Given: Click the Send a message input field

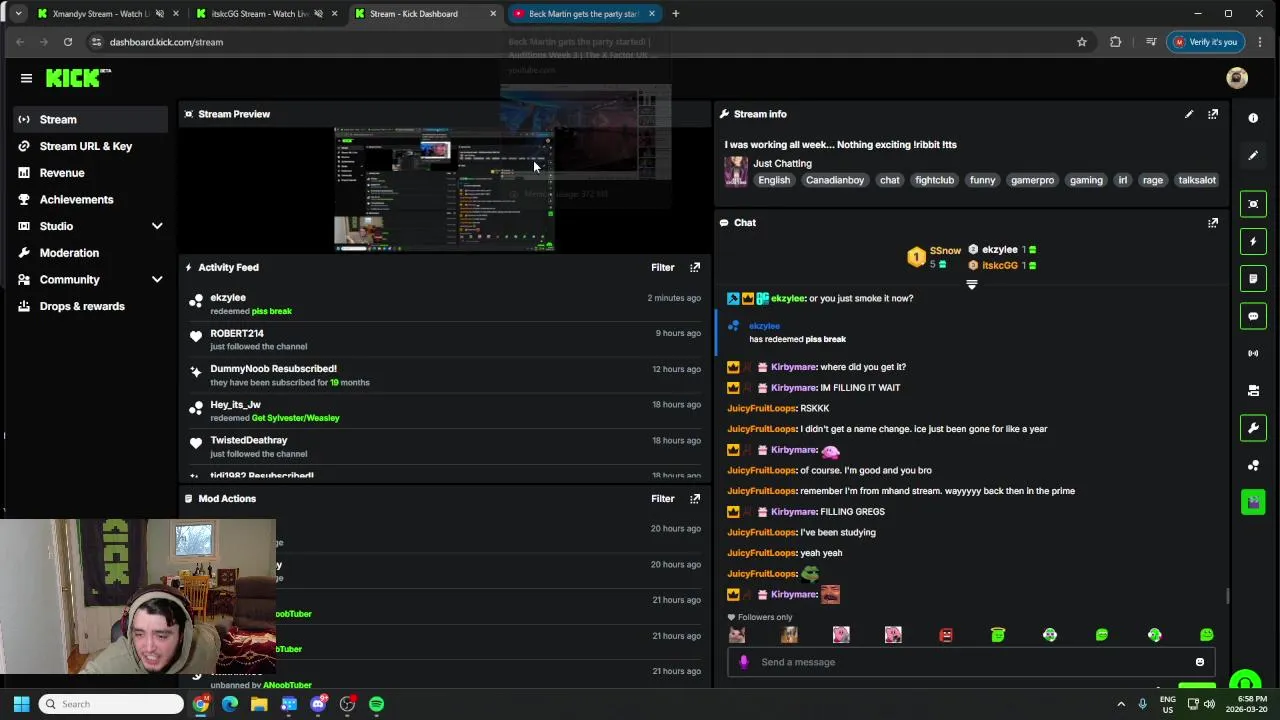Looking at the screenshot, I should pyautogui.click(x=970, y=662).
